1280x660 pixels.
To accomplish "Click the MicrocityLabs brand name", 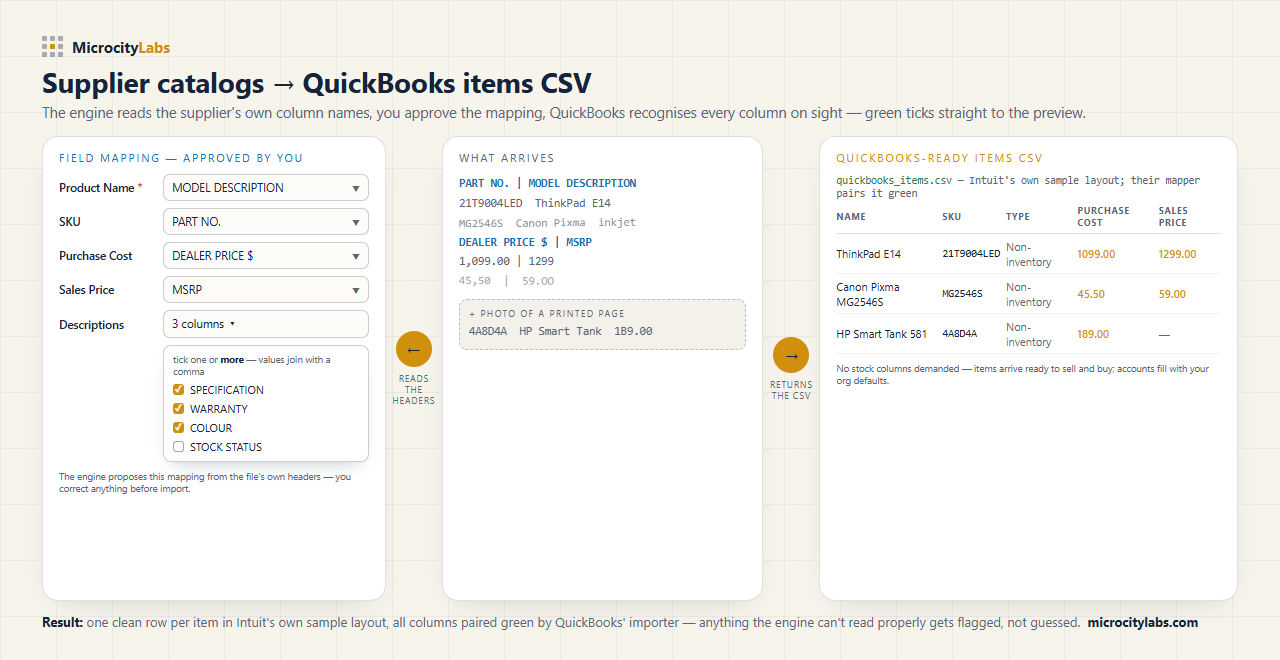I will click(121, 47).
